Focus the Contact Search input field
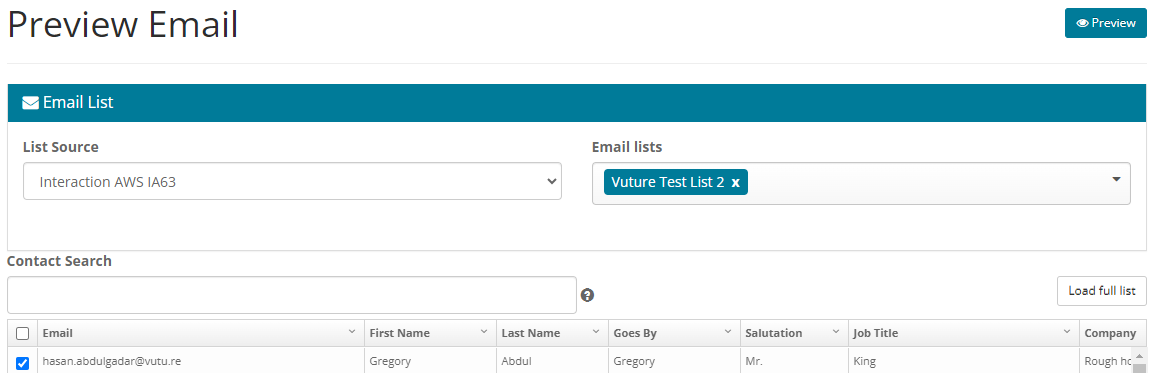The width and height of the screenshot is (1158, 373). 292,295
